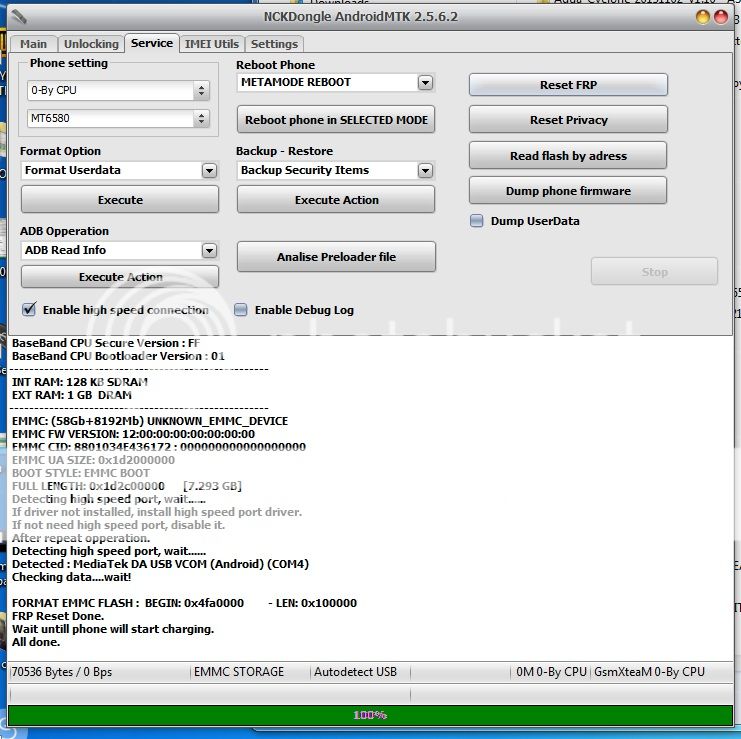
Task: Open the Format Userdata dropdown
Action: click(x=209, y=170)
